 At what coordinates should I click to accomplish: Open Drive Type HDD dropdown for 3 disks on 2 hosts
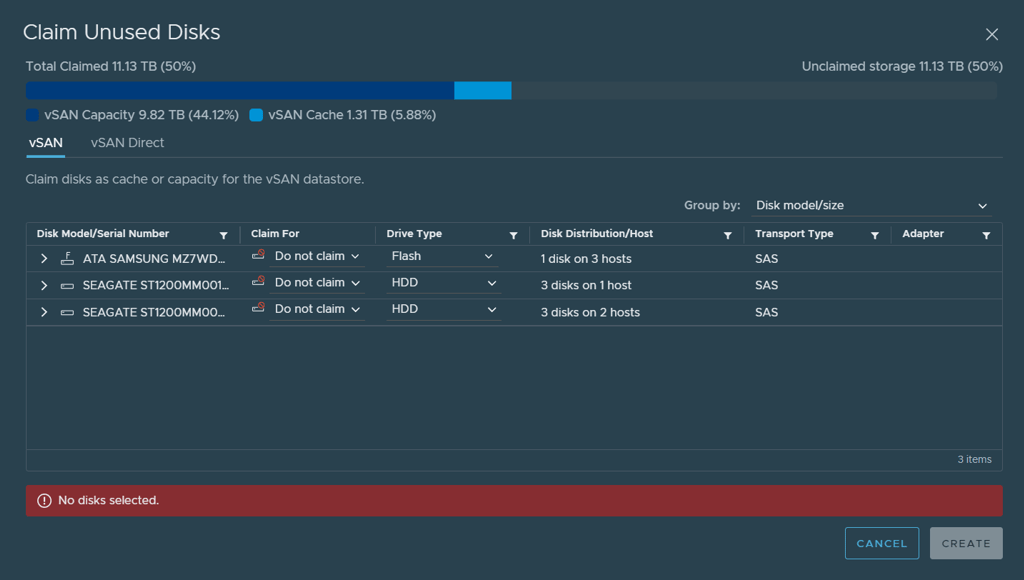444,309
